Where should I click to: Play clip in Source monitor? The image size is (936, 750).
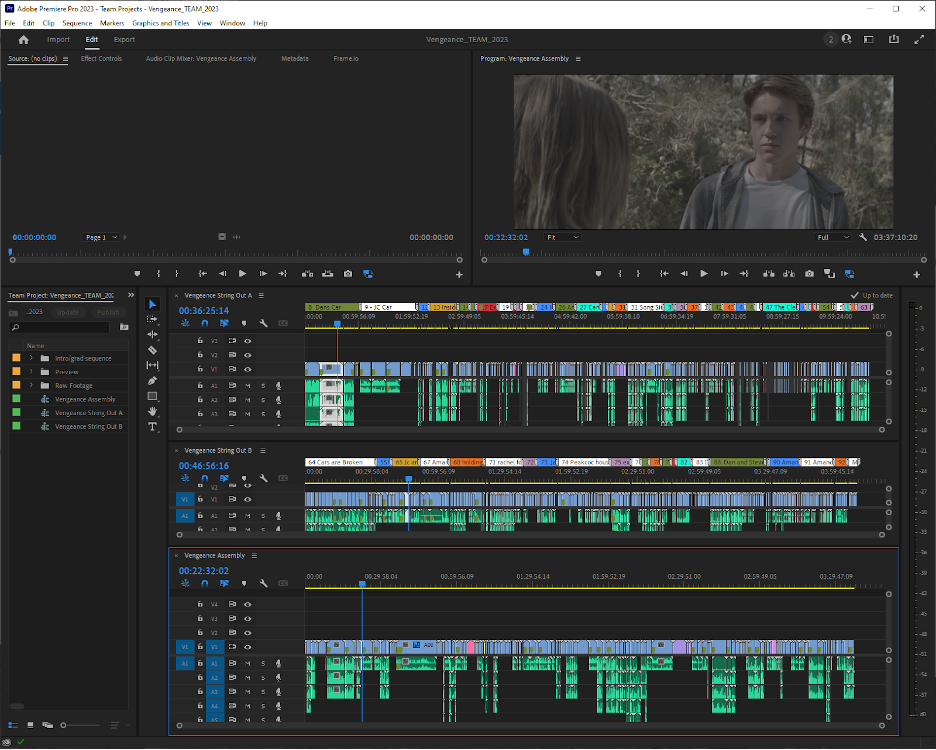point(242,273)
